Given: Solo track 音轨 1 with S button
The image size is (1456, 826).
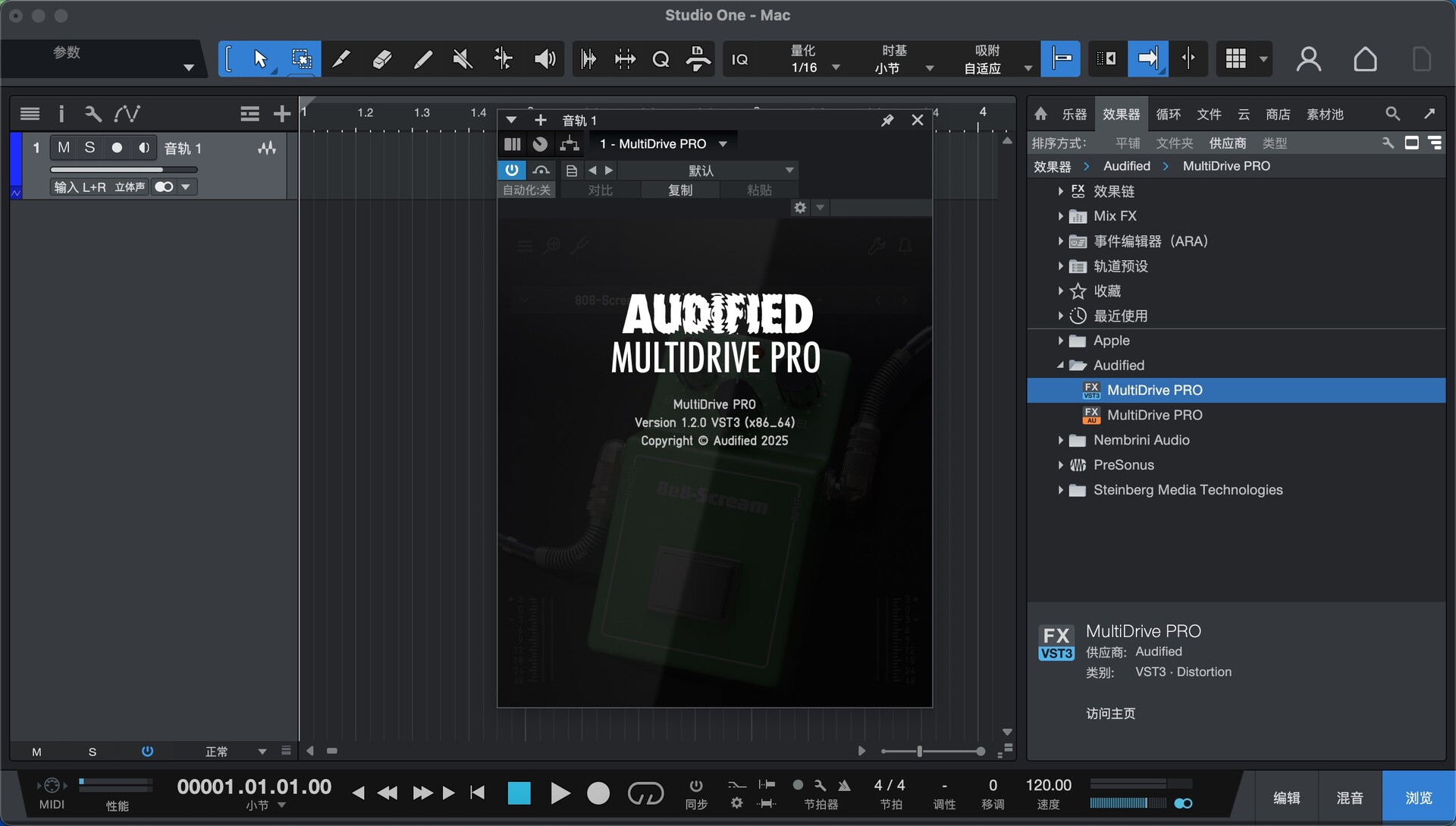Looking at the screenshot, I should 89,148.
